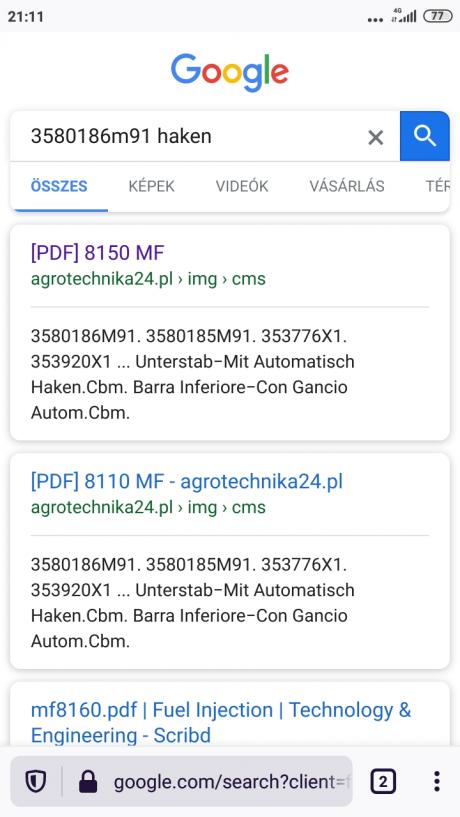The image size is (460, 817).
Task: Open the tracking protection shield icon
Action: [35, 781]
